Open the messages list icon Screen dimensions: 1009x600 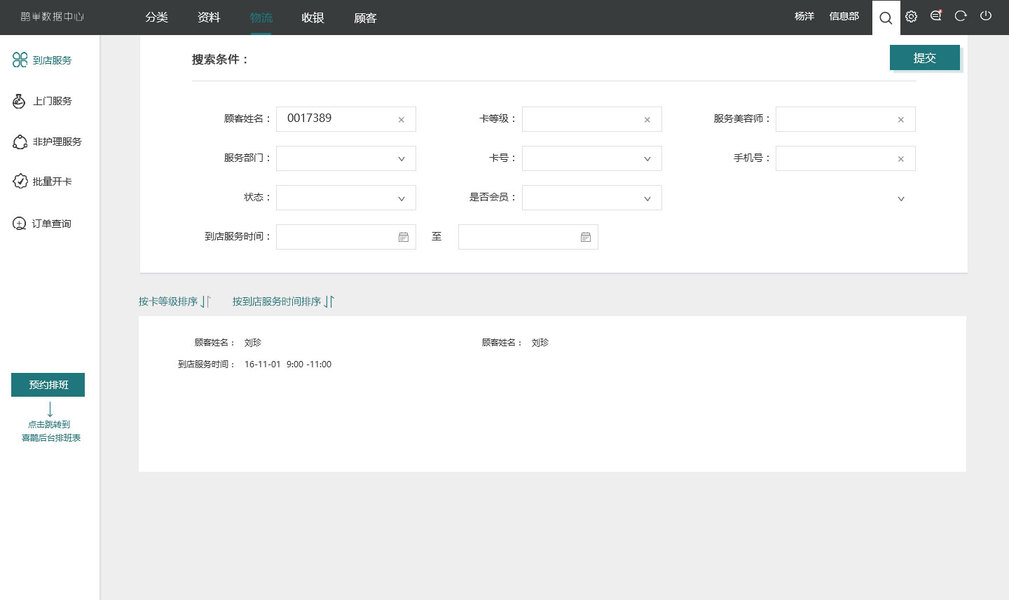pos(936,16)
